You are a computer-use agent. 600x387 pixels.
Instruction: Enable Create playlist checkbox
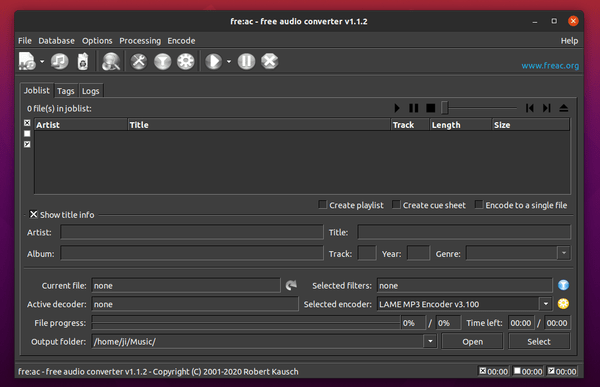tap(323, 205)
